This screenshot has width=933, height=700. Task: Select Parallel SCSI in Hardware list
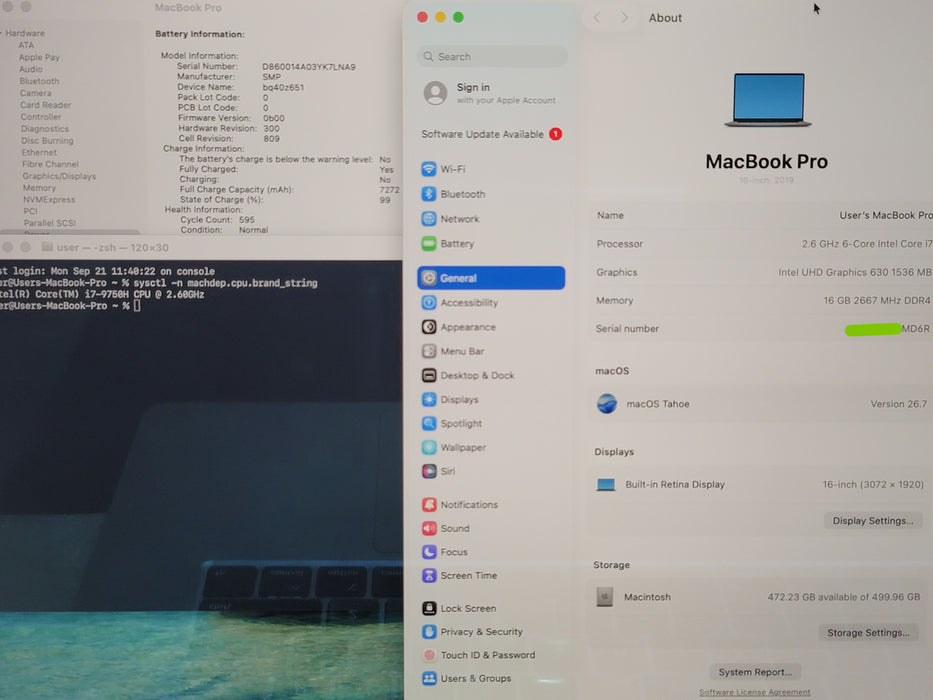click(x=50, y=223)
